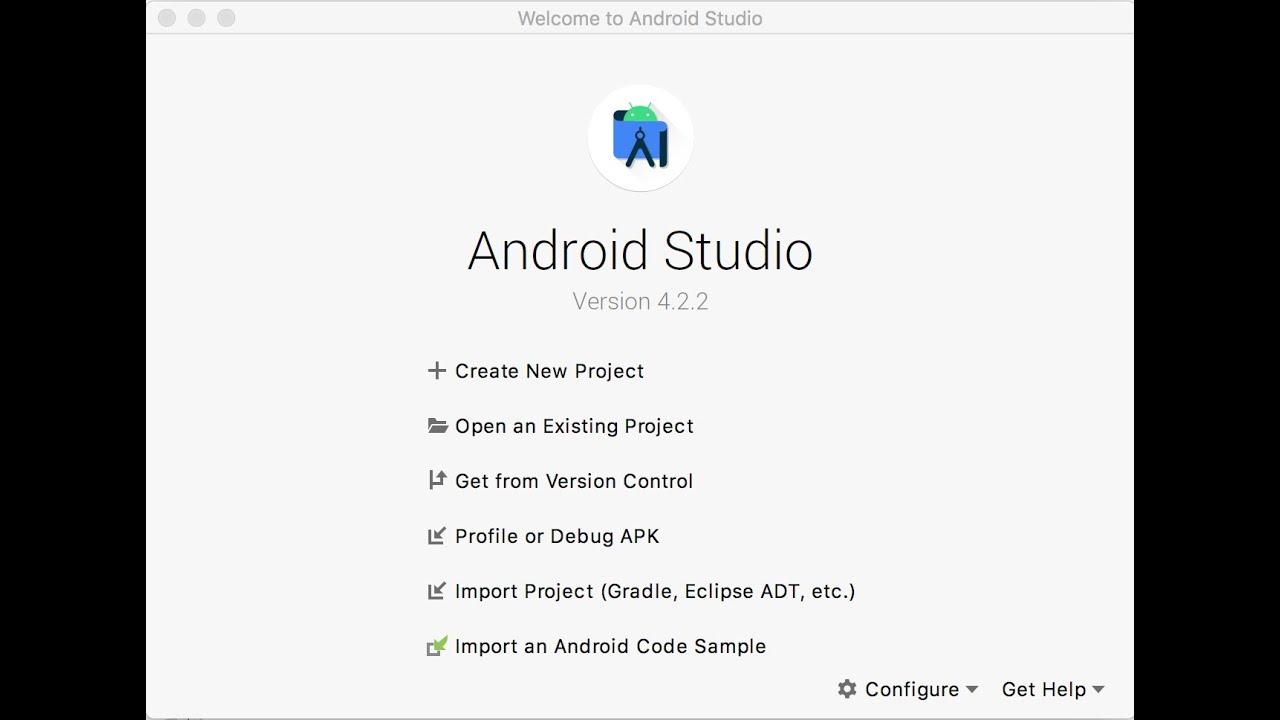The image size is (1280, 720).
Task: Minimize the Welcome window with the middle title bar button
Action: coord(197,18)
